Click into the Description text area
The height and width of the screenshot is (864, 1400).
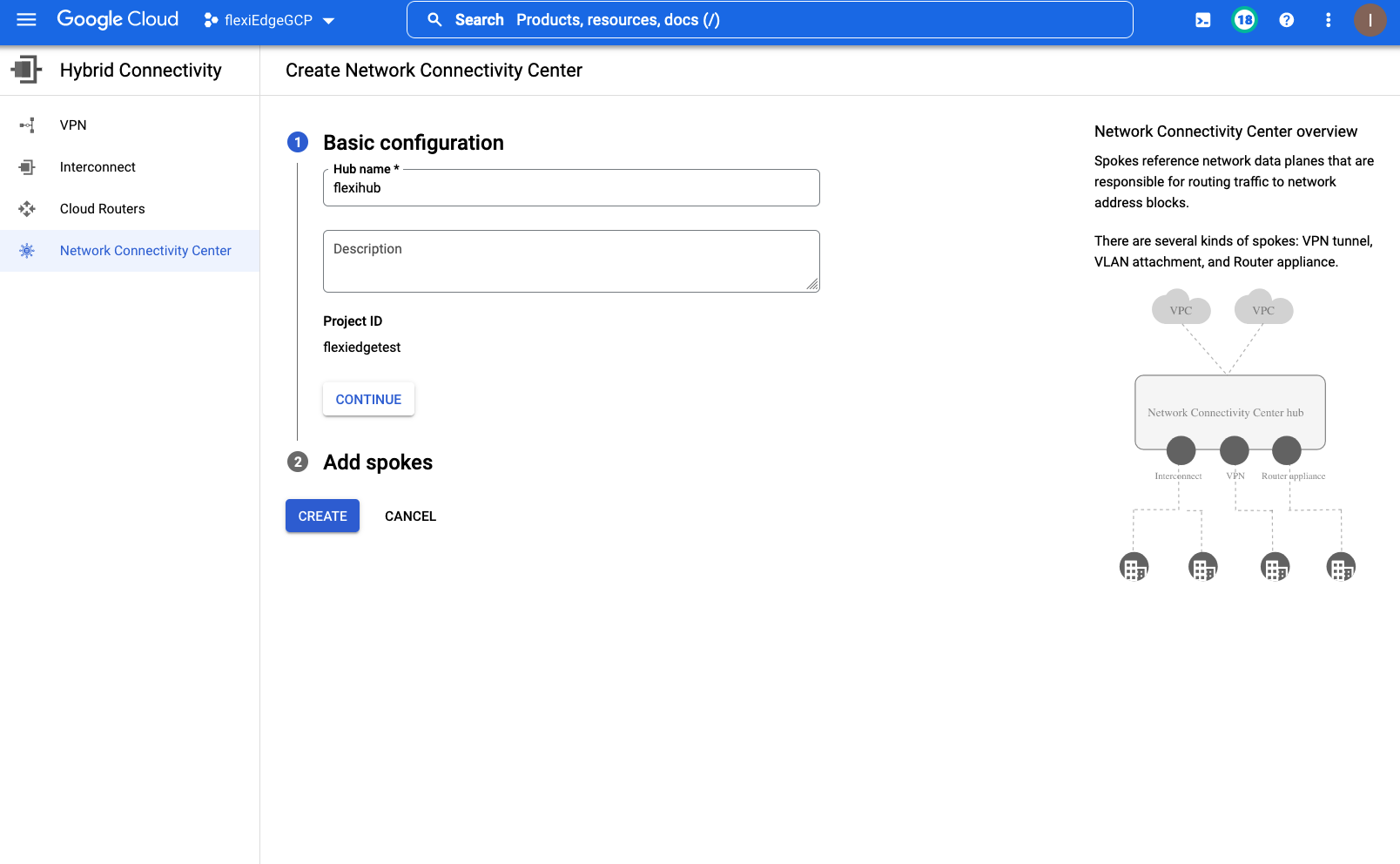(571, 261)
